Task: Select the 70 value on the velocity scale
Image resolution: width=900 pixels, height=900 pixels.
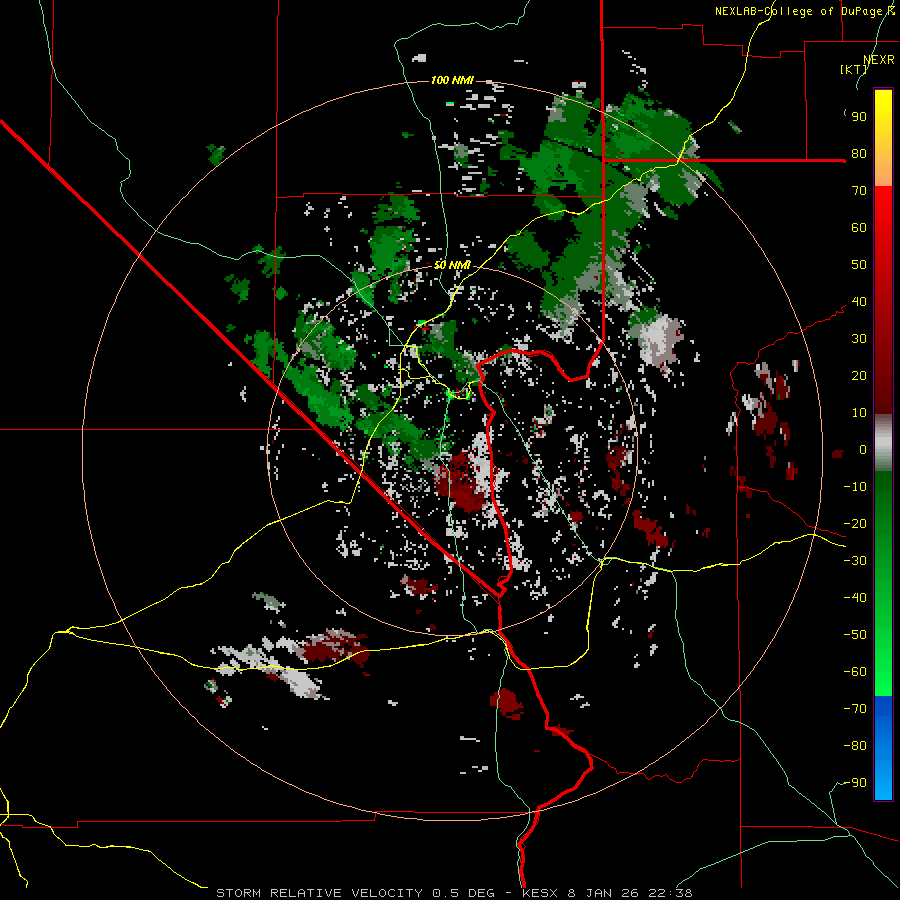Action: point(859,191)
